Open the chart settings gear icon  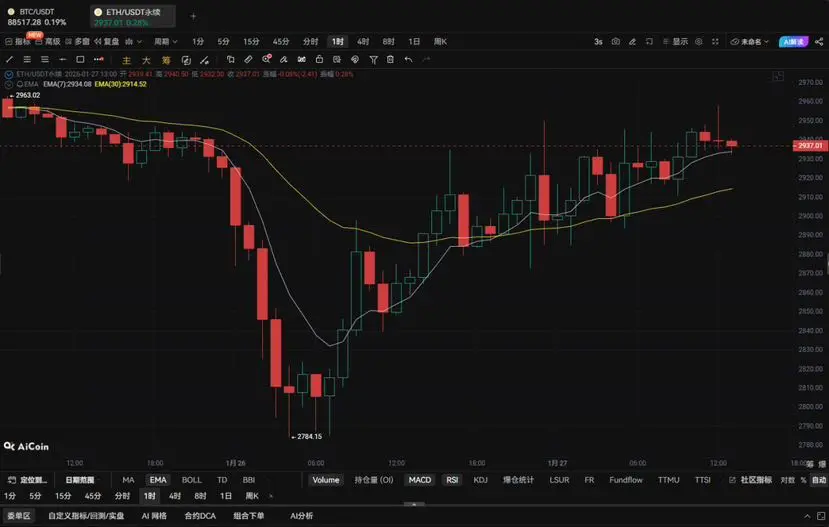[x=698, y=41]
